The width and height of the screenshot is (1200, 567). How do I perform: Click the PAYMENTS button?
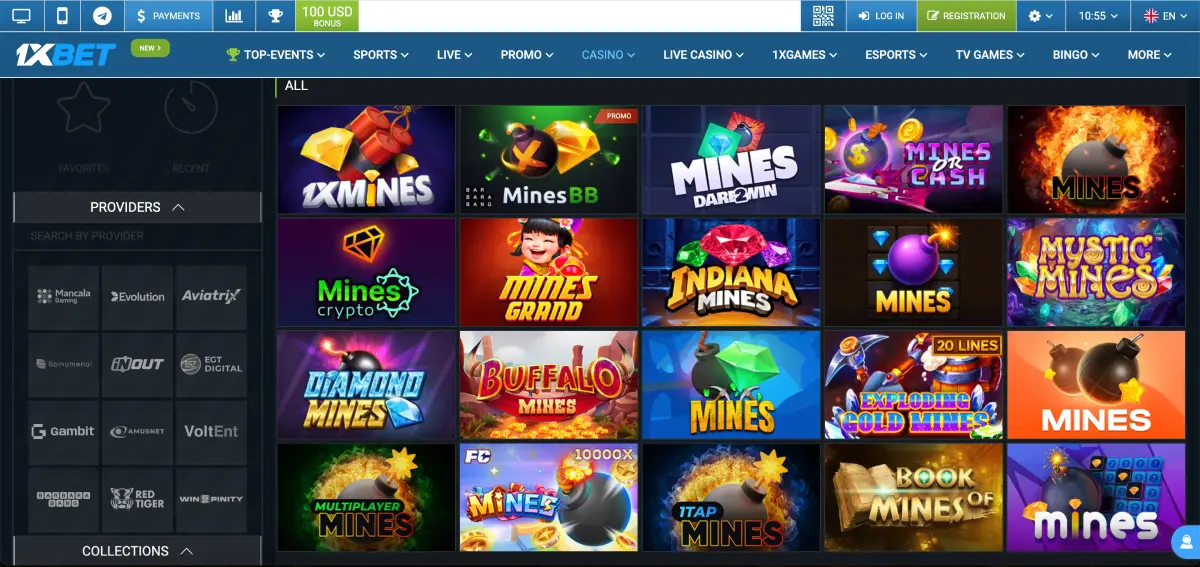point(168,16)
